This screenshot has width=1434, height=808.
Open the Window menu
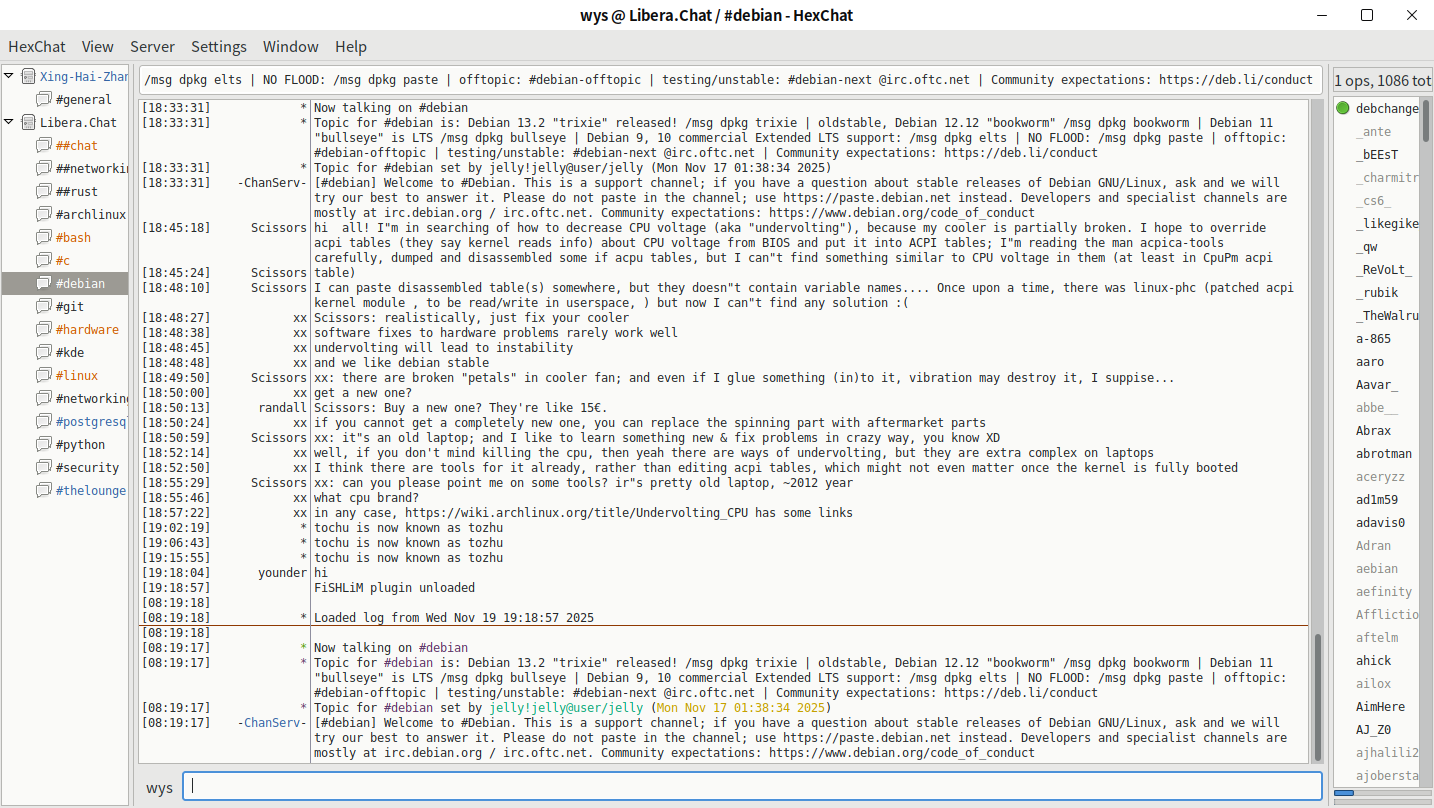pyautogui.click(x=291, y=46)
